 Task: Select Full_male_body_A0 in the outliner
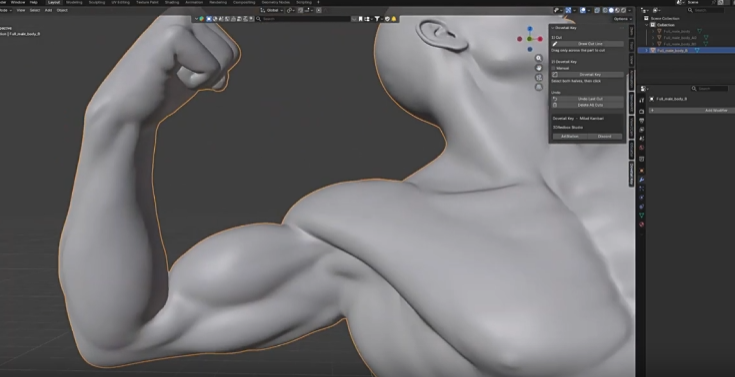click(x=680, y=38)
